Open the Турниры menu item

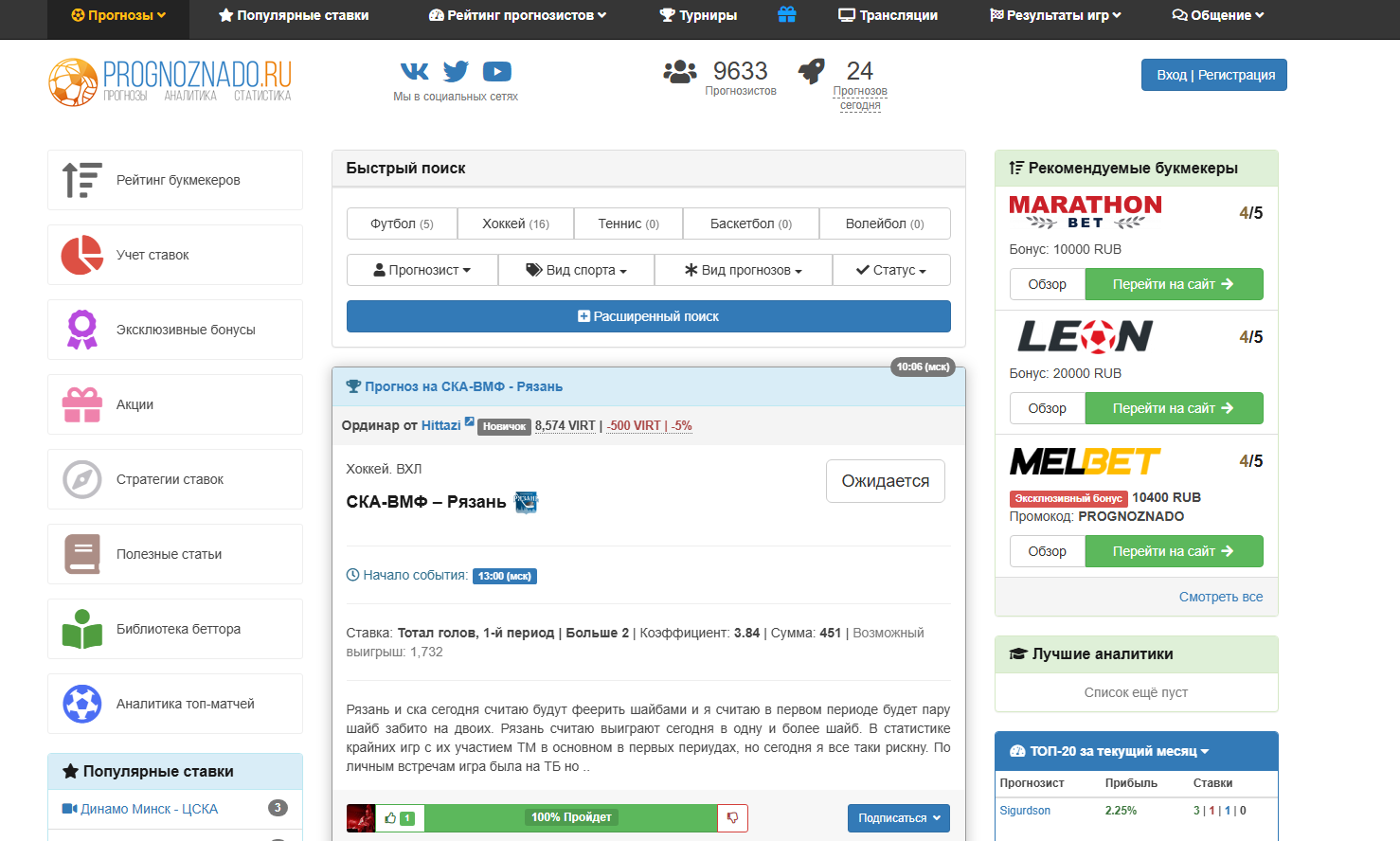pos(698,15)
